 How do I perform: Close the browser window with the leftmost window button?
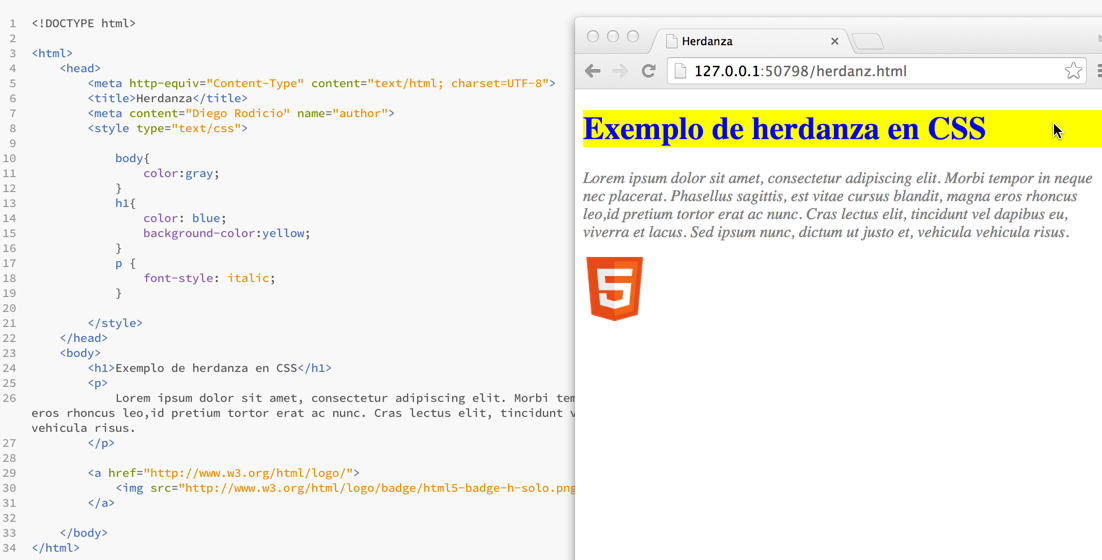pos(593,36)
